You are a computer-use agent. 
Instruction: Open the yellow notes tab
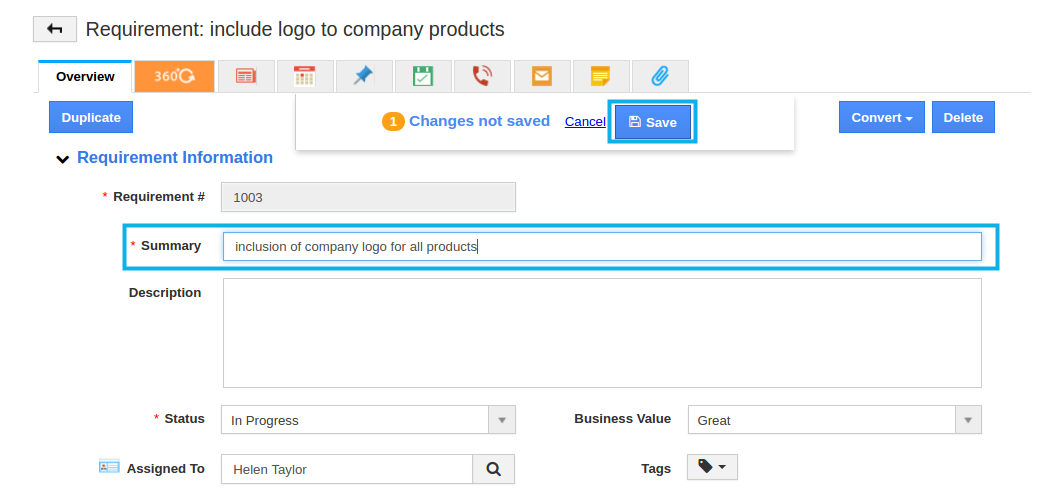[x=601, y=76]
